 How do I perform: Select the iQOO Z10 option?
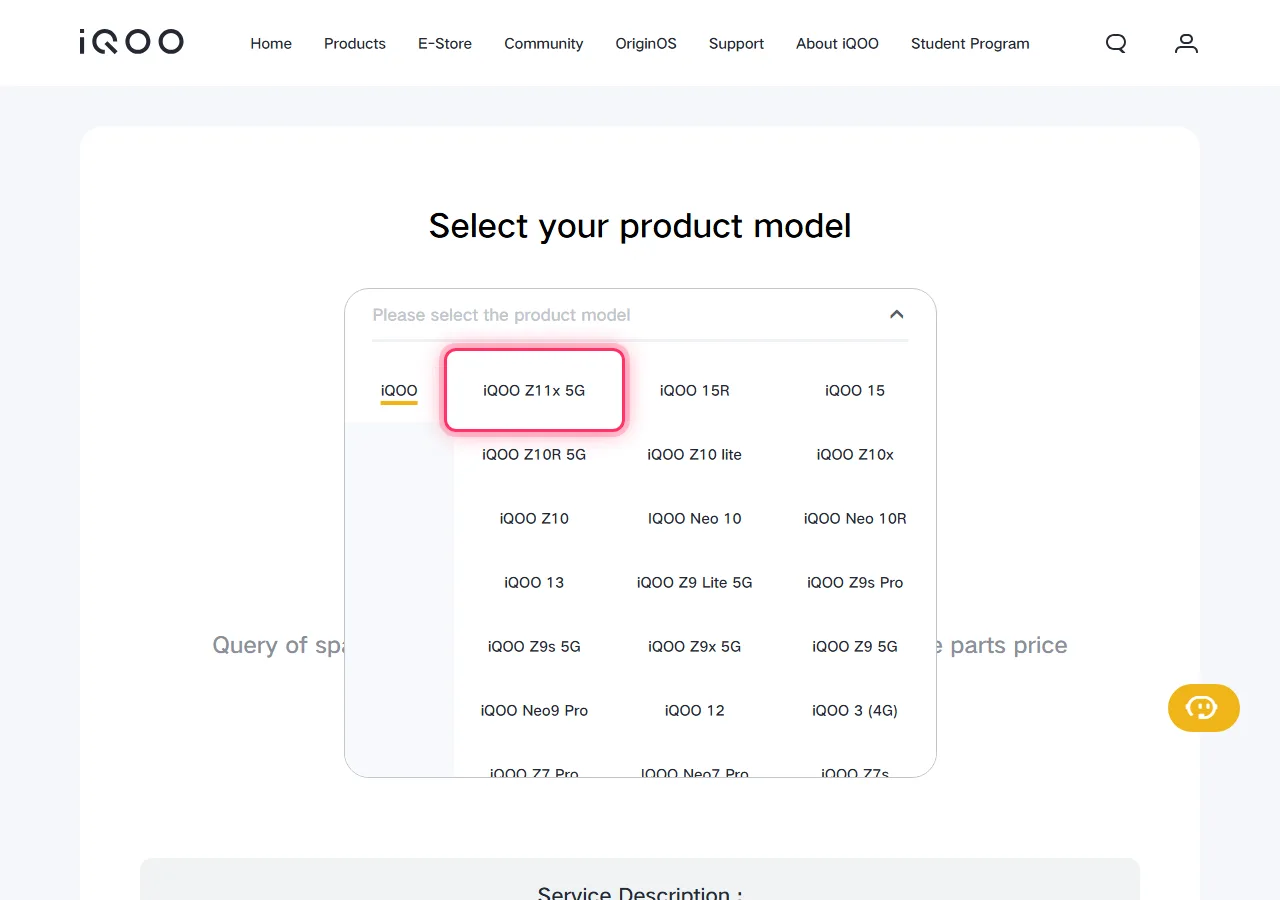pos(534,518)
